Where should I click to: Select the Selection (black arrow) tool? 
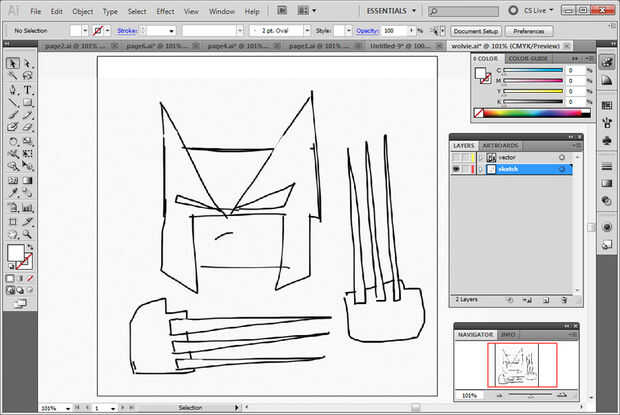(x=13, y=64)
